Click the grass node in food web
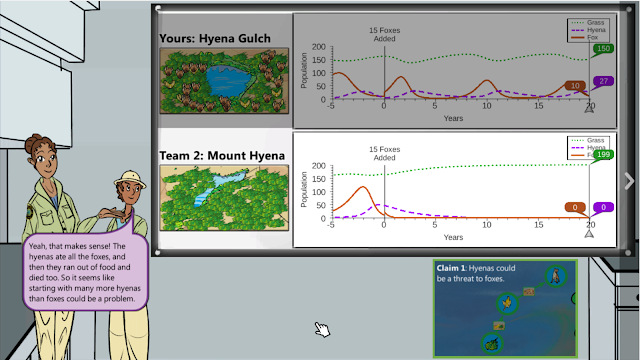Screen dimensions: 640x360 [492, 344]
